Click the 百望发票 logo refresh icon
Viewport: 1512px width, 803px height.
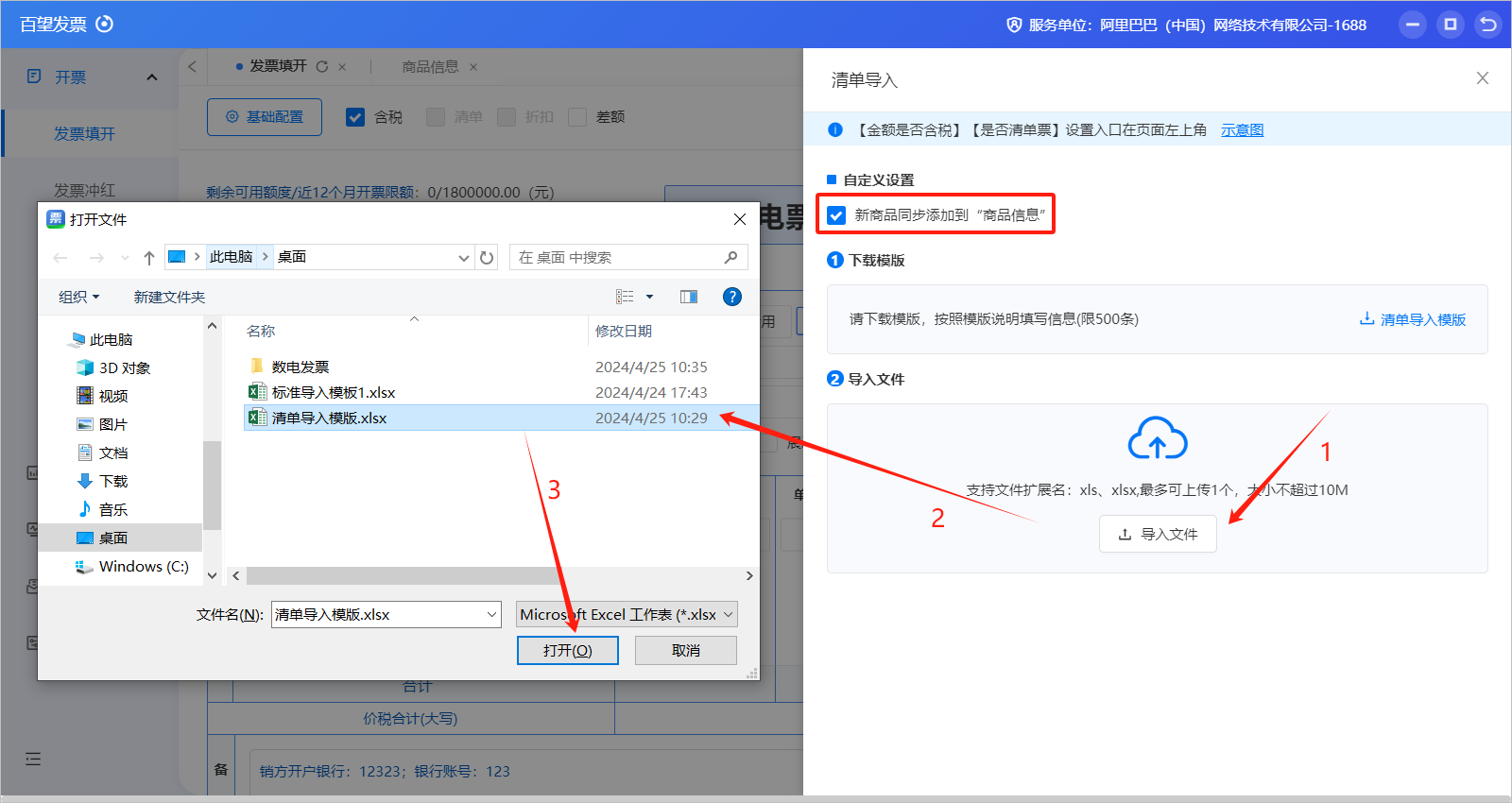[x=105, y=24]
